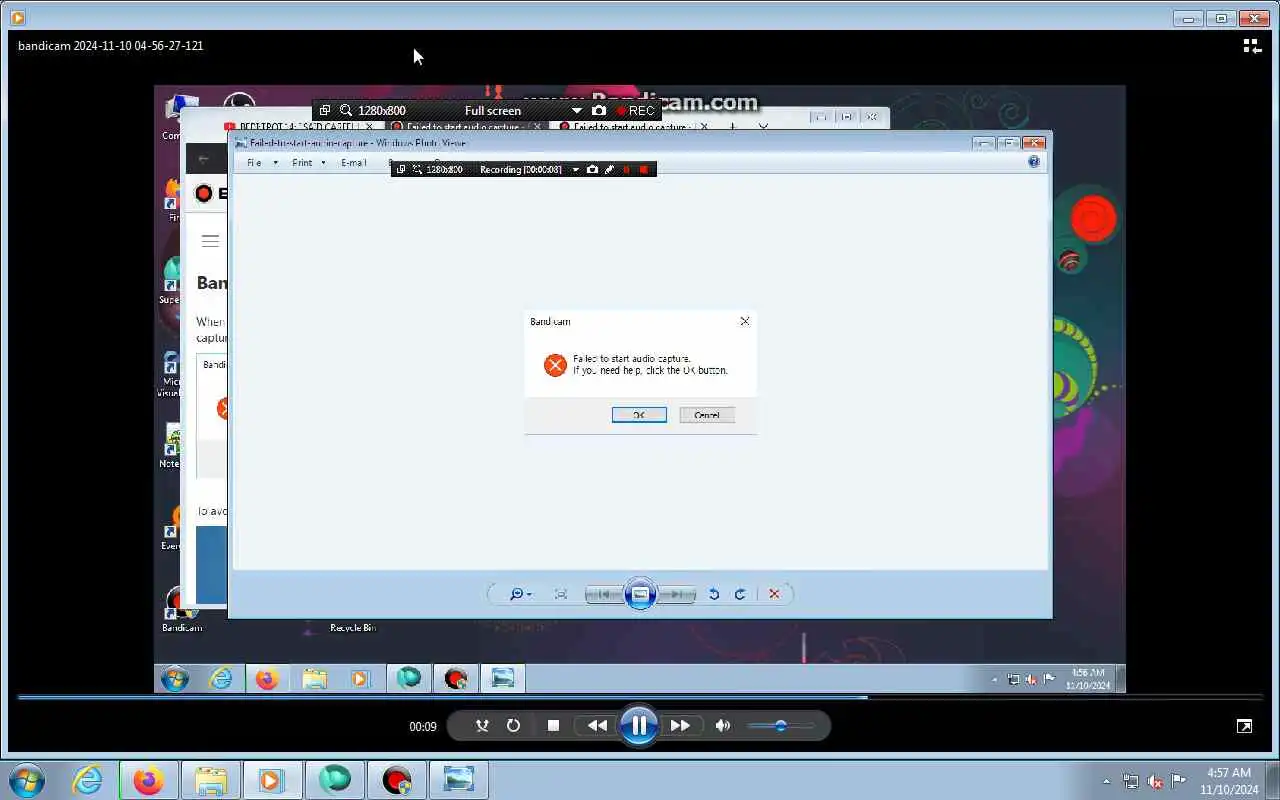Open Firefox from the taskbar
1280x800 pixels.
pyautogui.click(x=148, y=779)
